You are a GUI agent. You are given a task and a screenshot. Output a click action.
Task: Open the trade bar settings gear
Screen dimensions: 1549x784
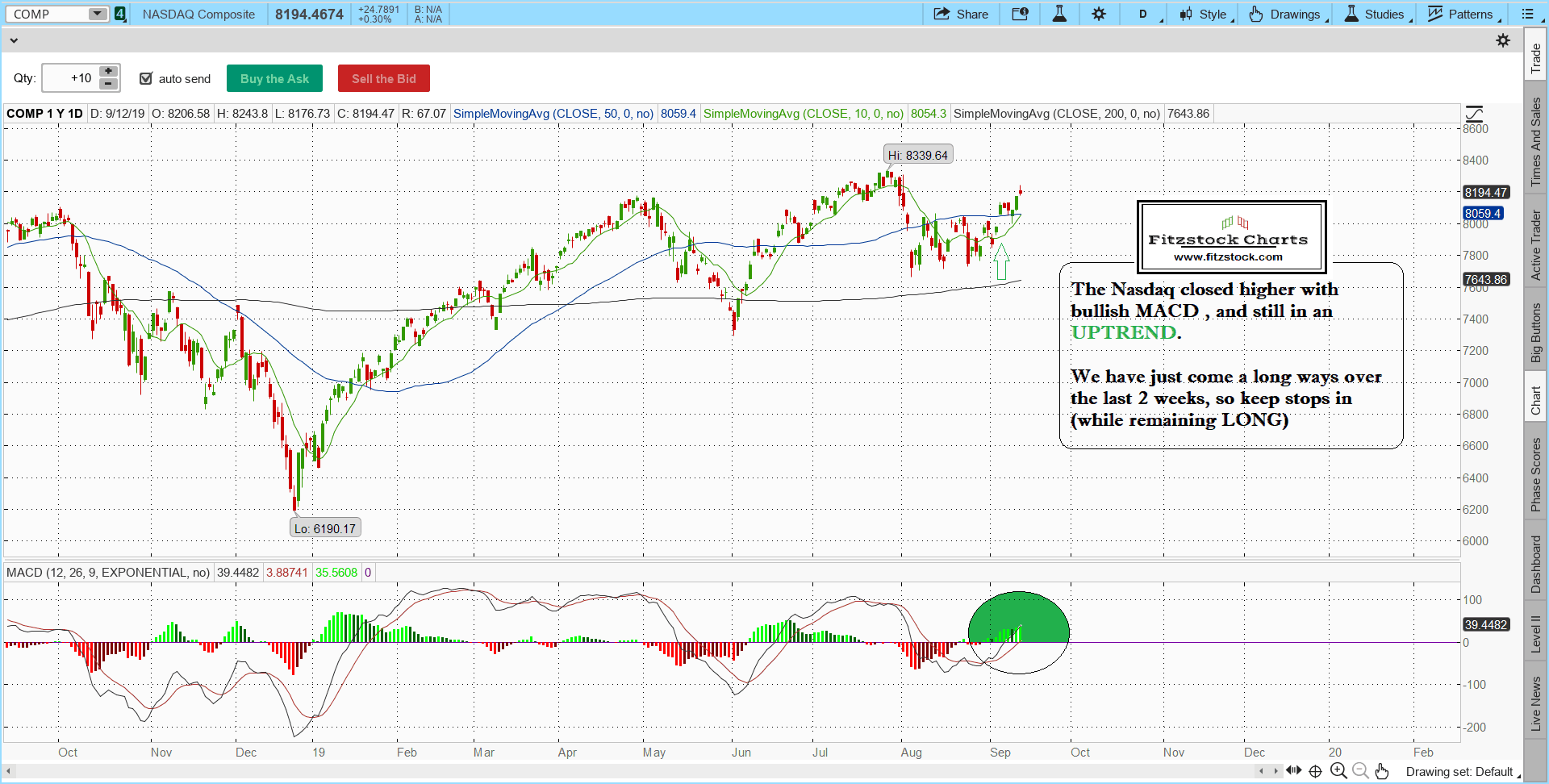[1502, 40]
